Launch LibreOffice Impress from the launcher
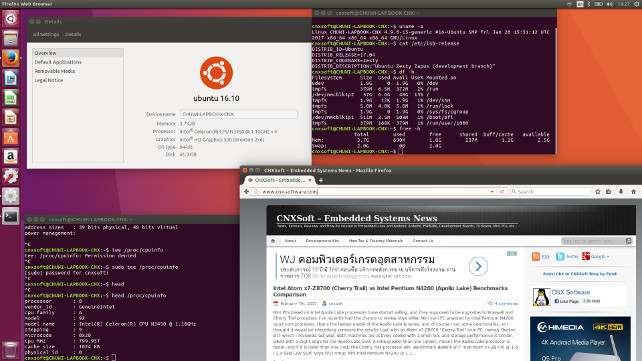The image size is (642, 361). click(11, 118)
